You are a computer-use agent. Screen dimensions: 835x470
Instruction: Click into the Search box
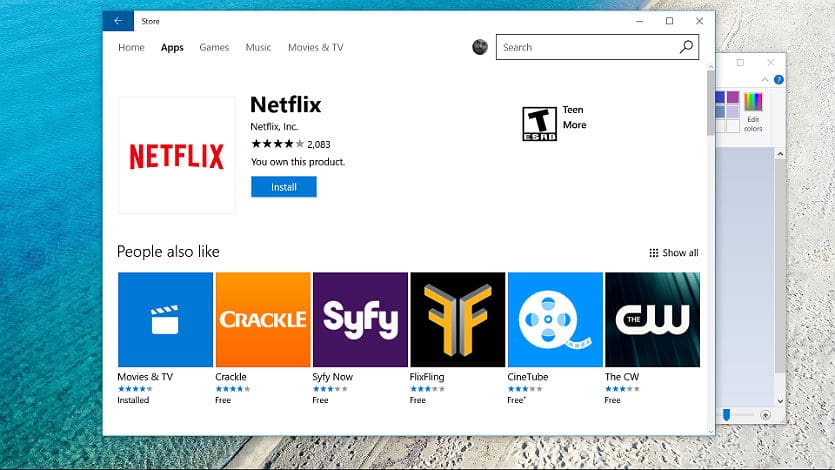coord(585,47)
